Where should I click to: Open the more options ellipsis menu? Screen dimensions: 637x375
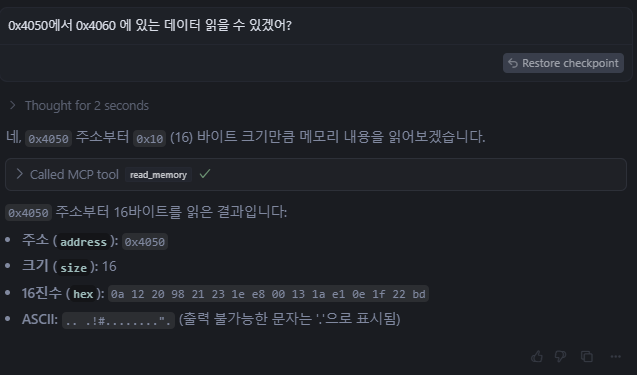point(615,356)
